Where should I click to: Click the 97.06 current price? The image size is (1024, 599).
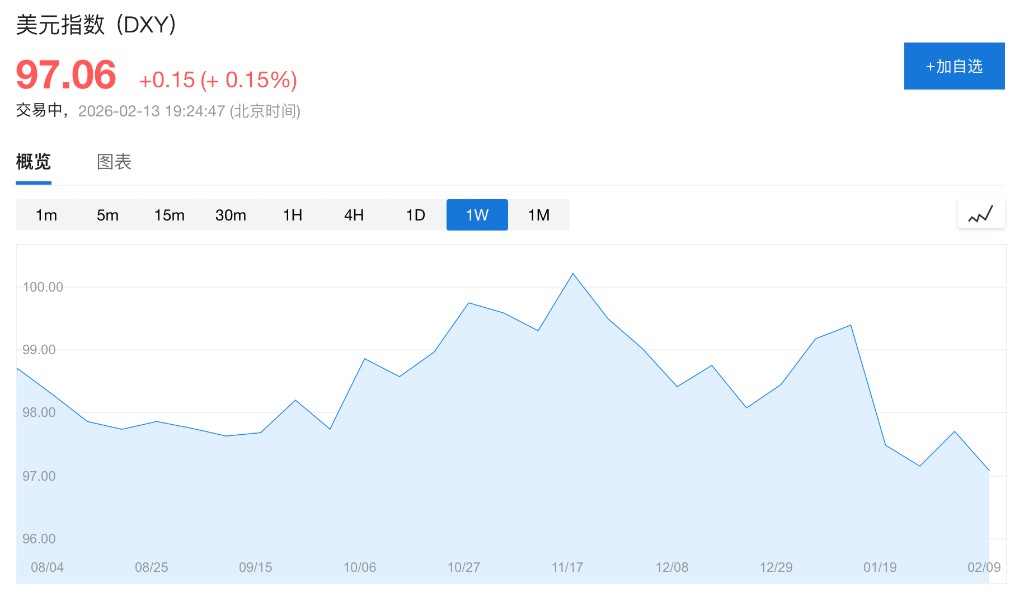pyautogui.click(x=66, y=75)
